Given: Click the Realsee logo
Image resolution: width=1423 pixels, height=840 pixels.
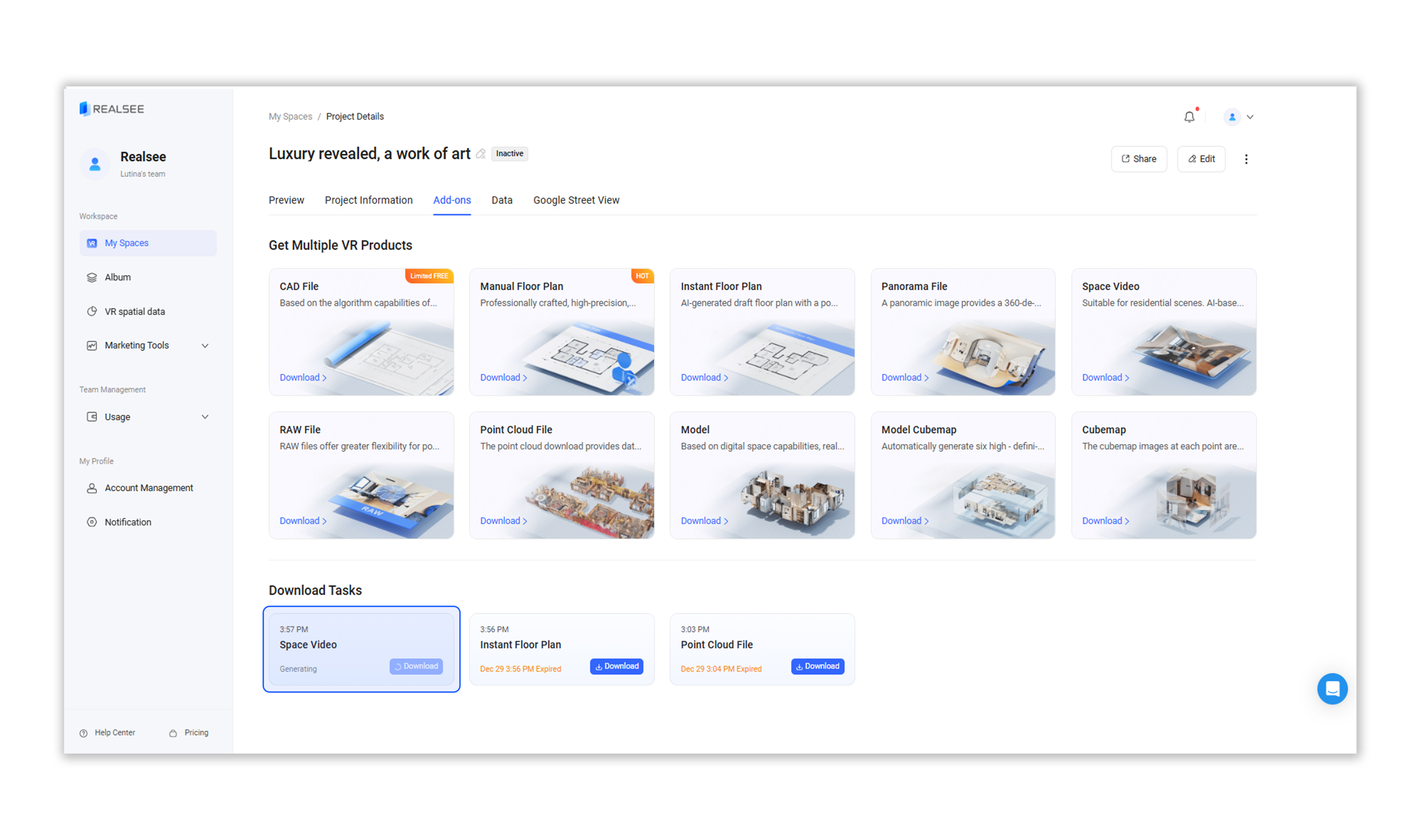Looking at the screenshot, I should click(112, 109).
